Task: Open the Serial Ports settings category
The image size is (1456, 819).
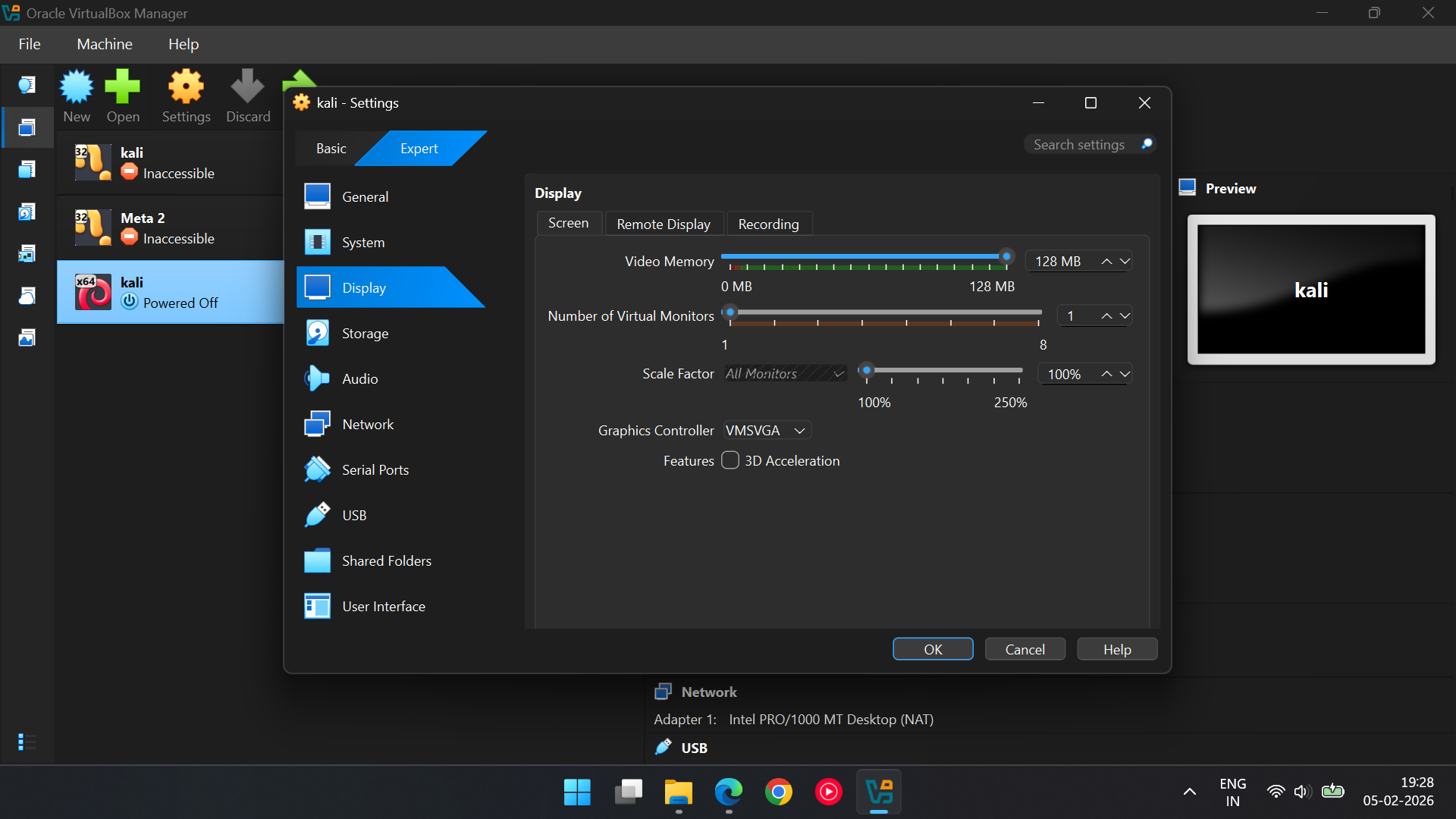Action: click(375, 470)
